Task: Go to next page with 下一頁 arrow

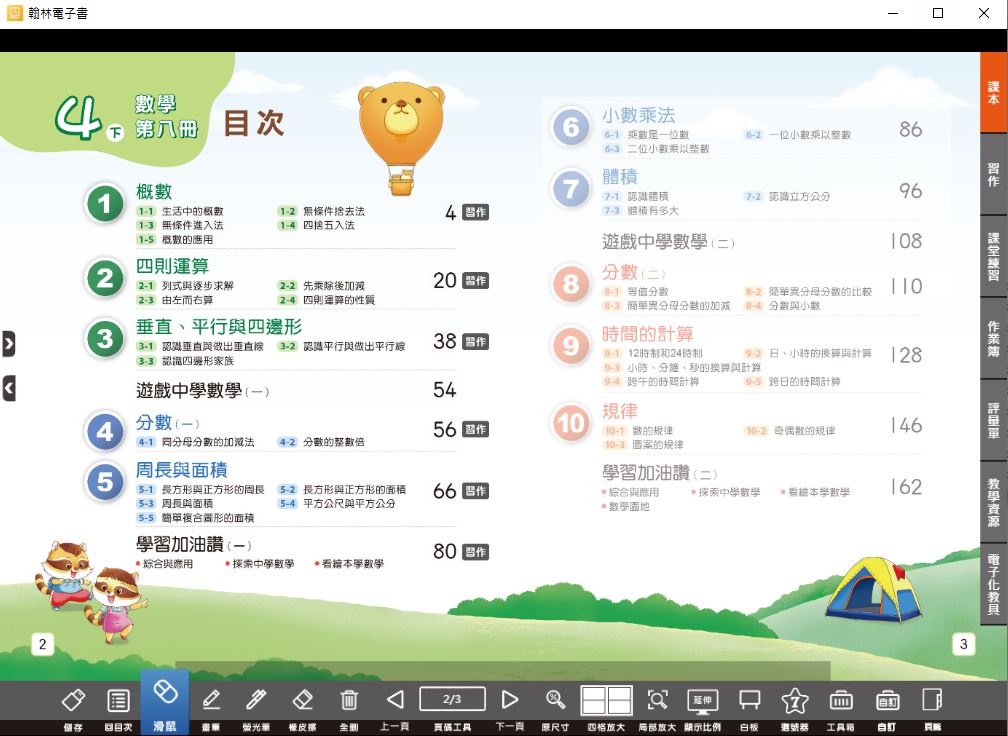Action: [x=510, y=699]
